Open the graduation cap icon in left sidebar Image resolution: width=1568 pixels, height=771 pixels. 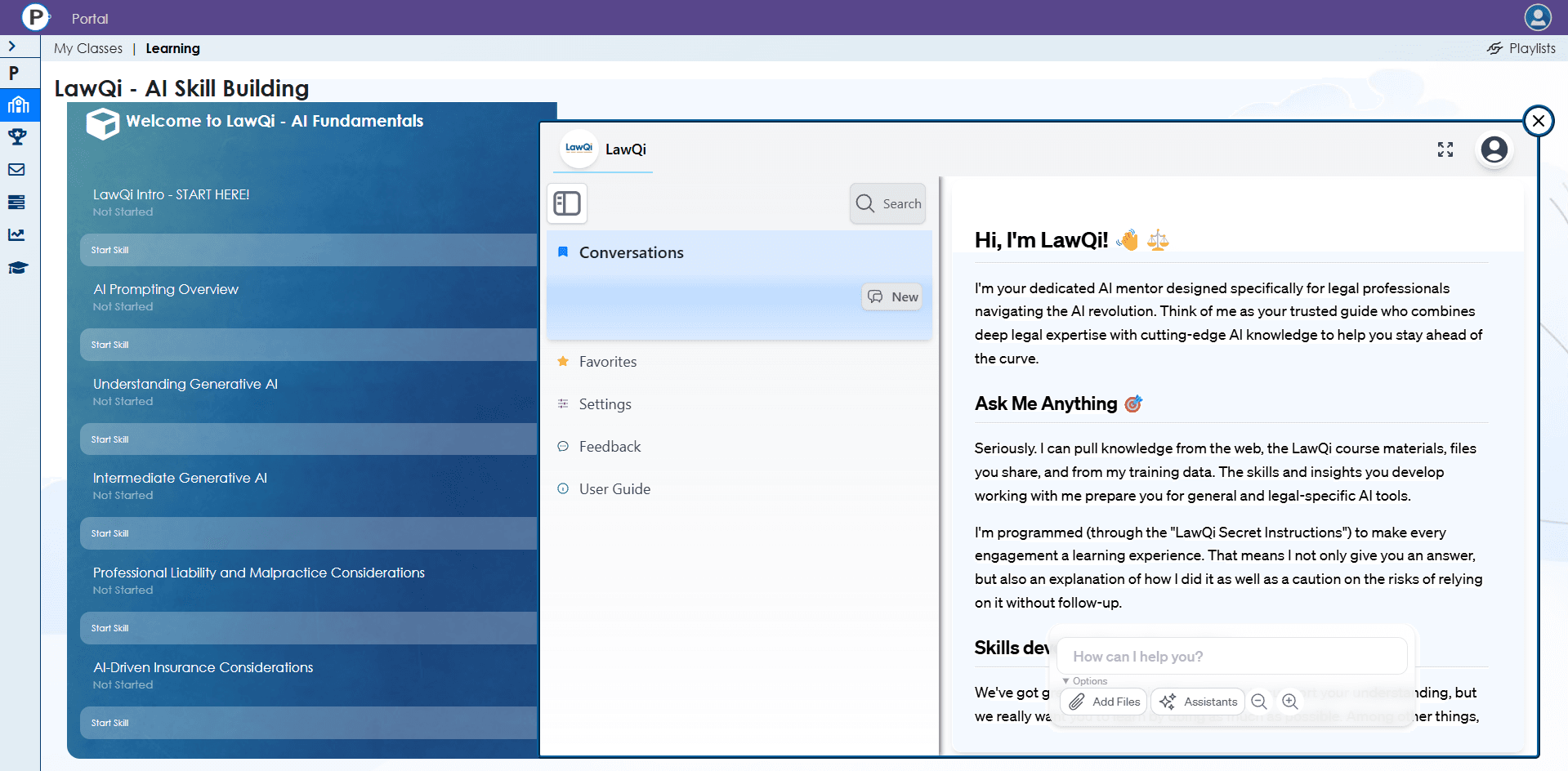(17, 268)
